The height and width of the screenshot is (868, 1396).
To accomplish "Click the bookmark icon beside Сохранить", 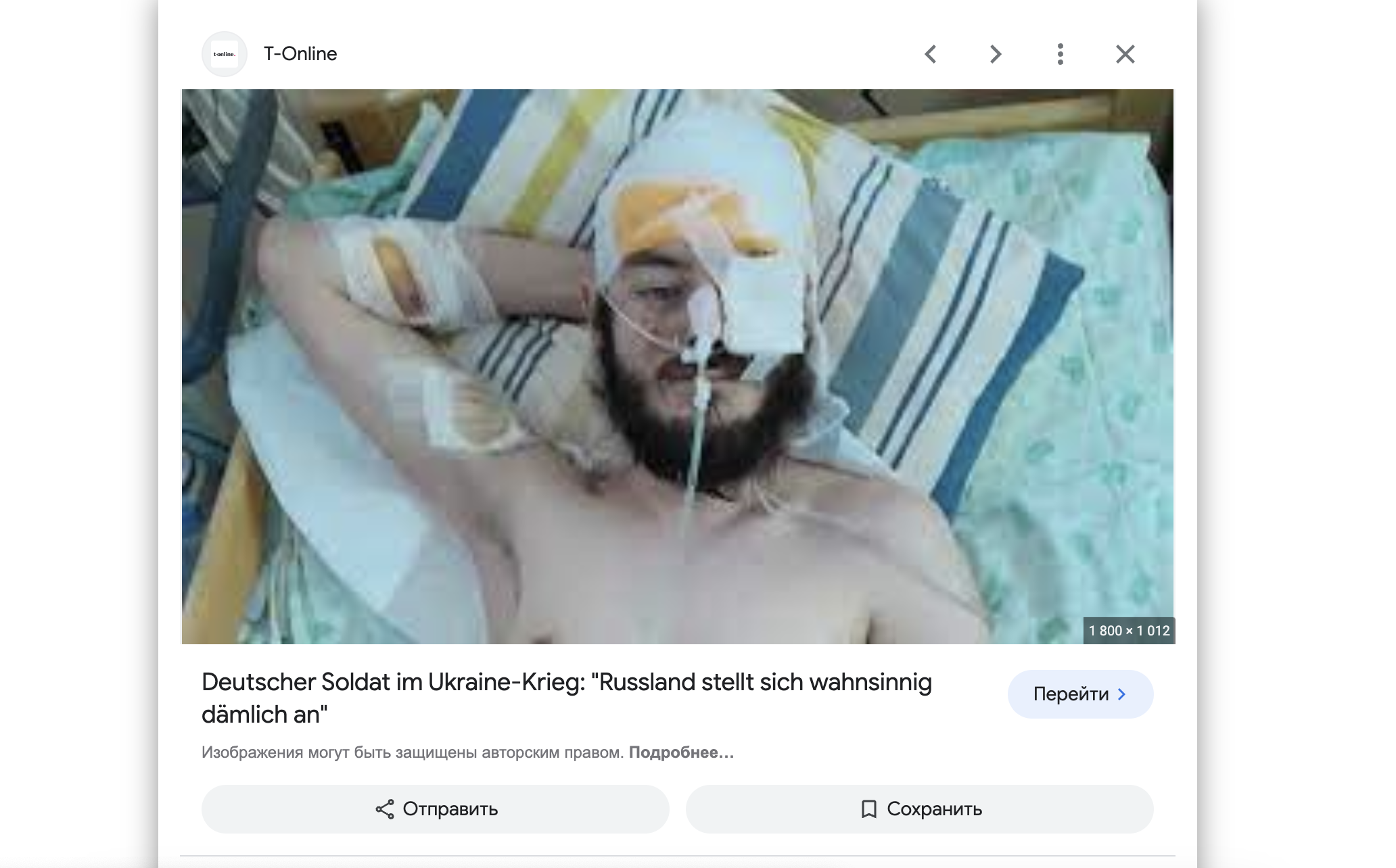I will 869,809.
